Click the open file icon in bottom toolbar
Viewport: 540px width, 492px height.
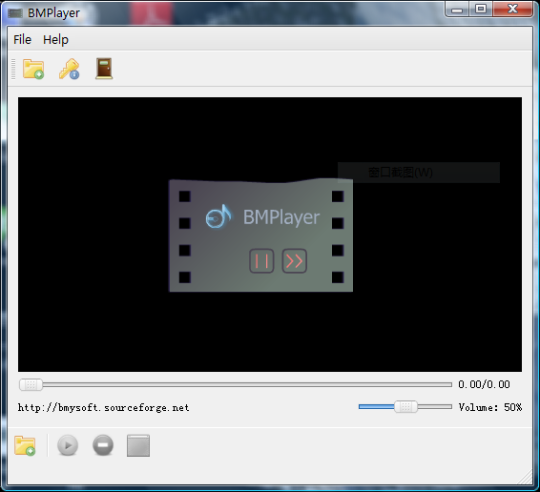coord(25,446)
